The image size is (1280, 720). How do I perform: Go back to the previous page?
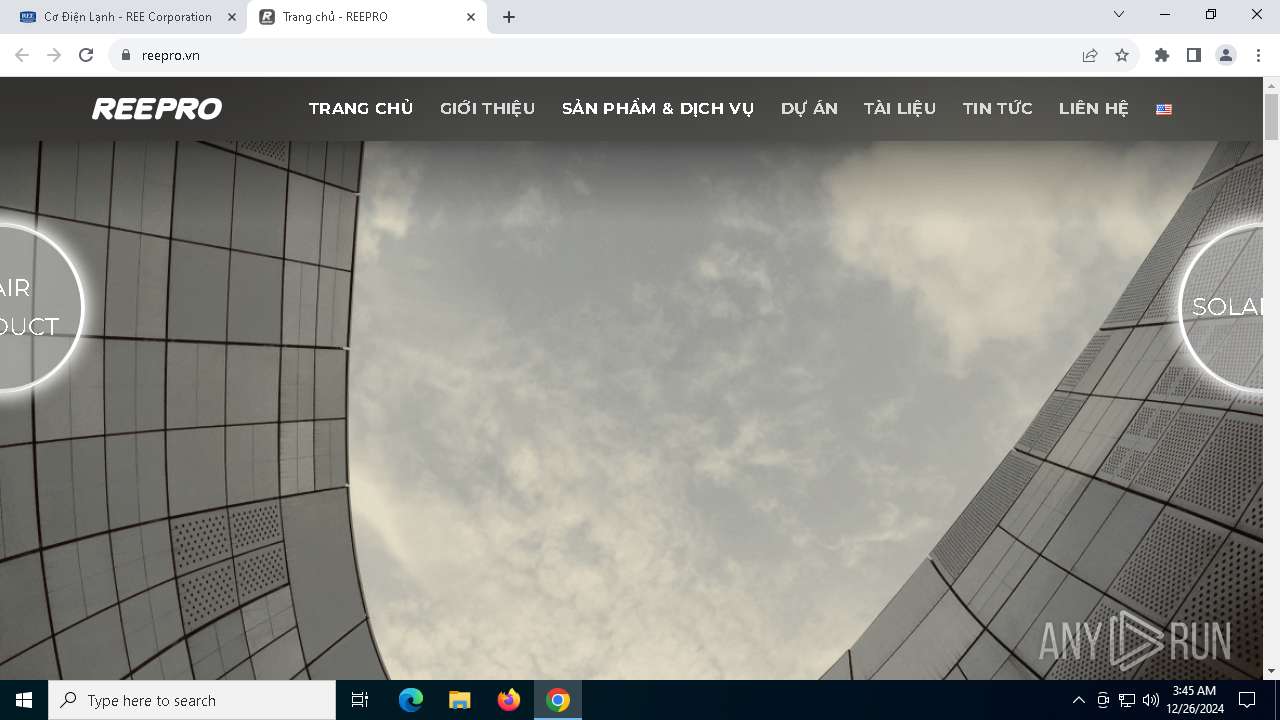(x=22, y=55)
